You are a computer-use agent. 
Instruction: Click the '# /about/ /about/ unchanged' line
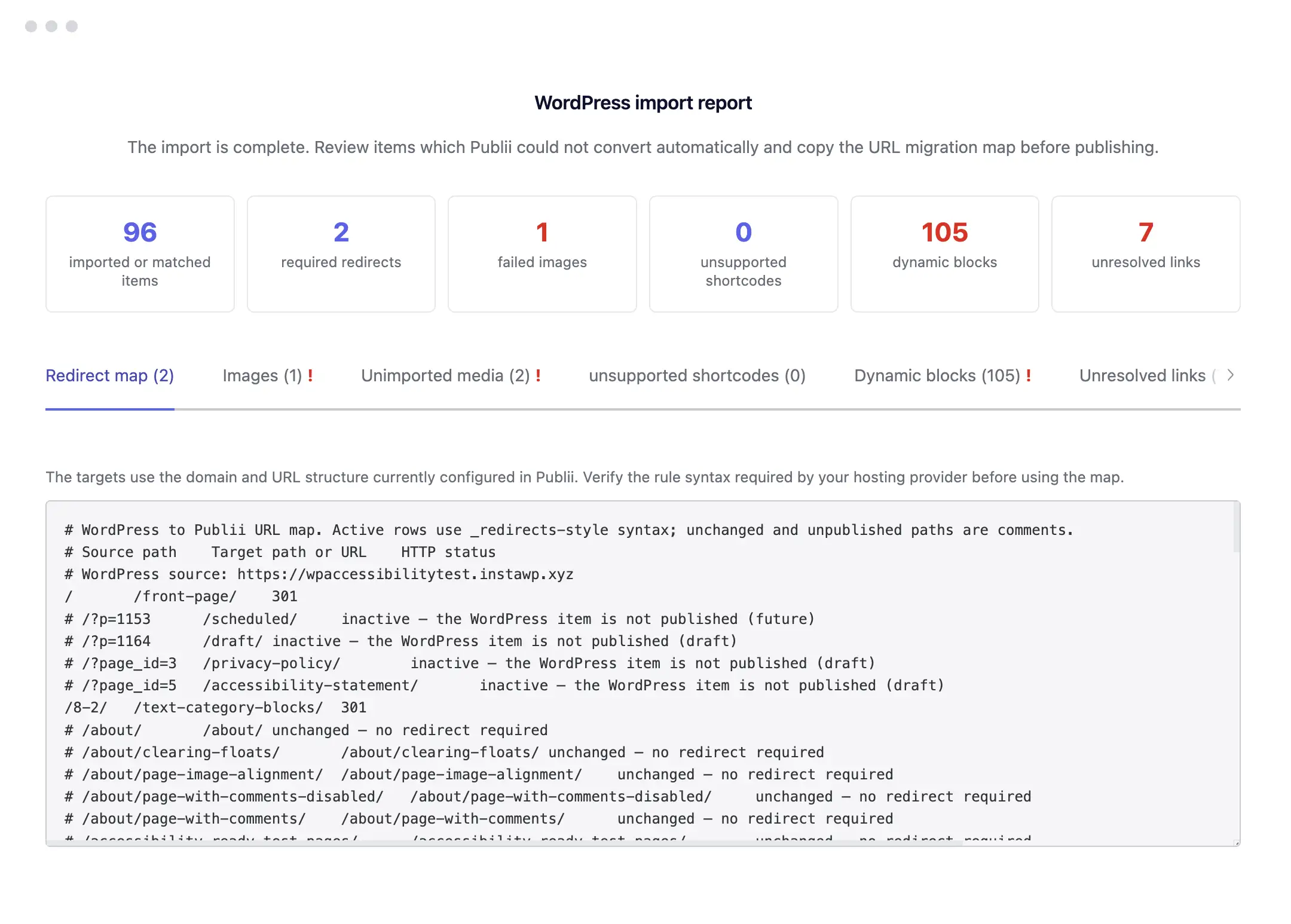[x=306, y=730]
